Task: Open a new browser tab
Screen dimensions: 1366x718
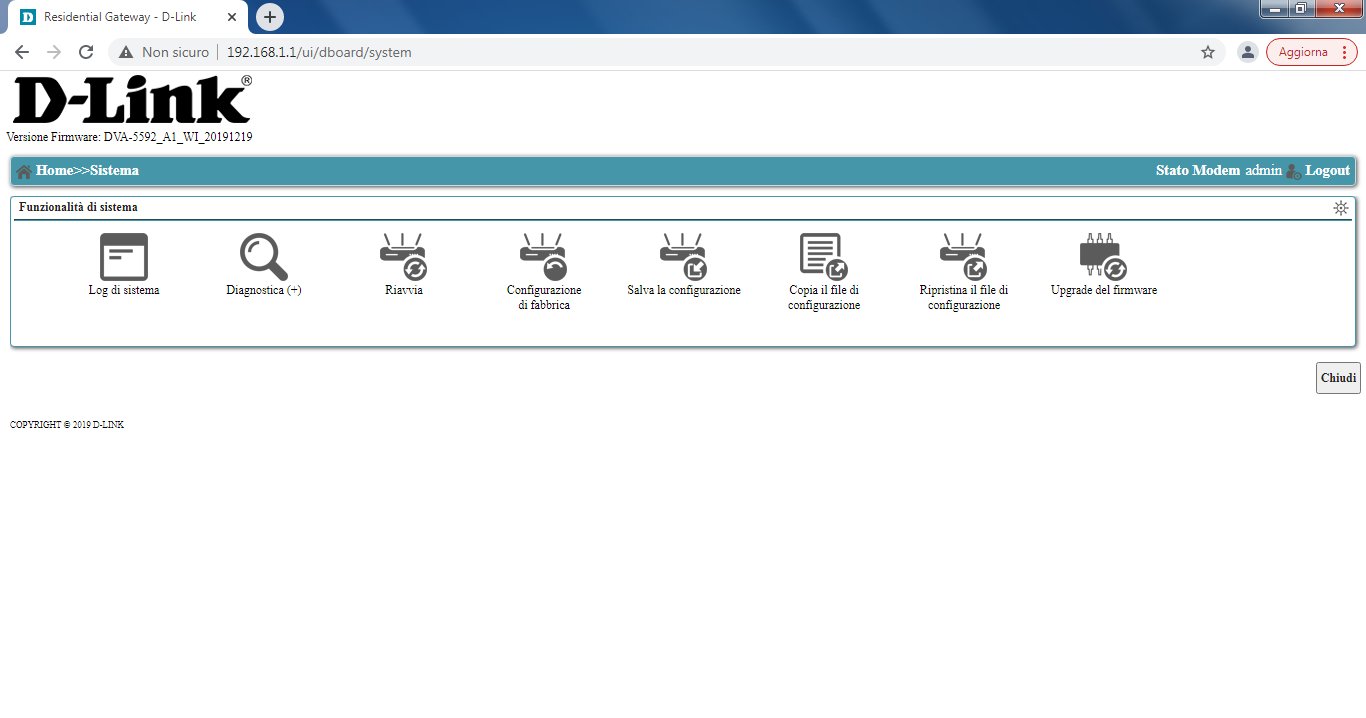Action: (270, 17)
